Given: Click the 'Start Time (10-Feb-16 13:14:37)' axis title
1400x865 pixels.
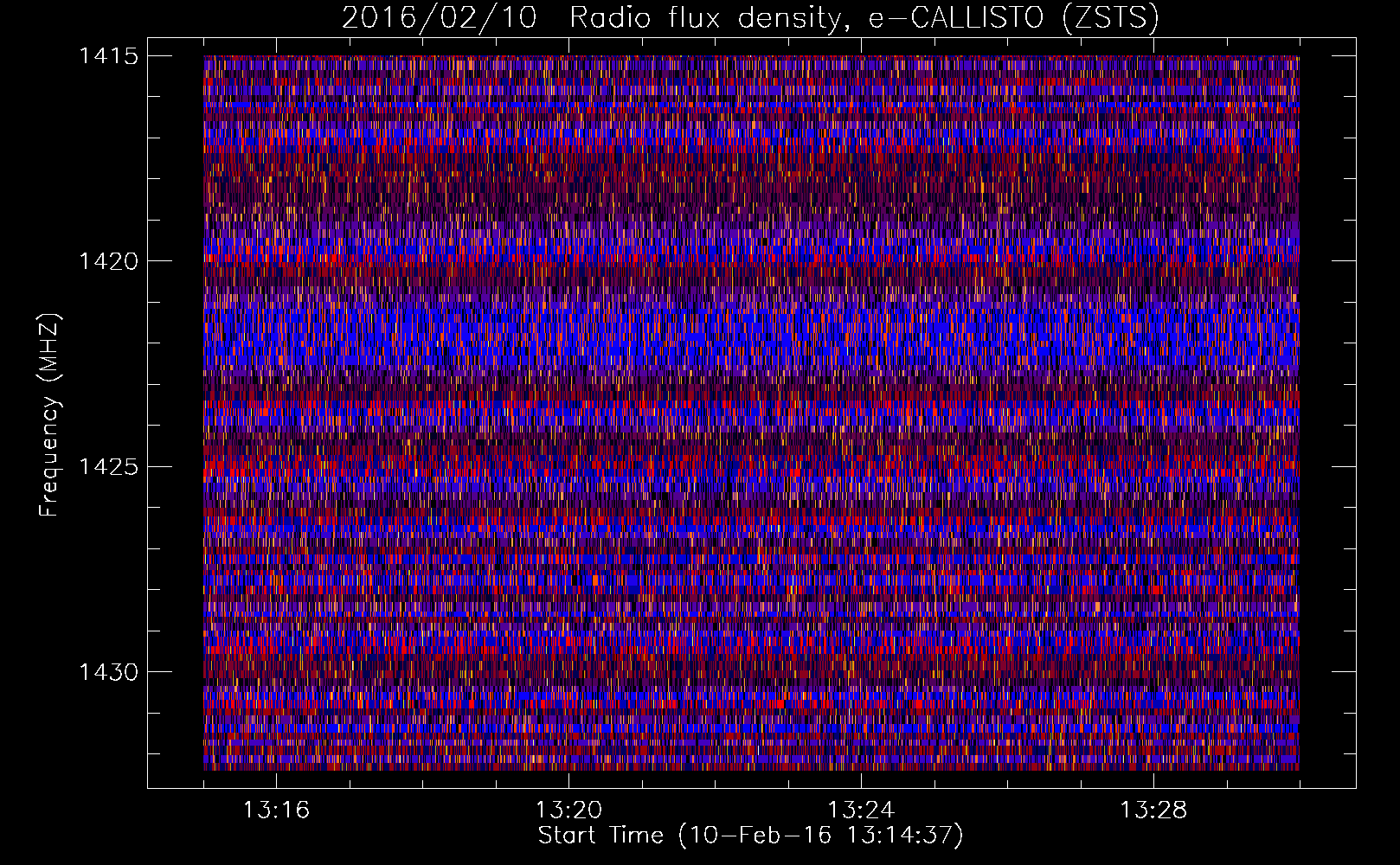Looking at the screenshot, I should [x=750, y=836].
